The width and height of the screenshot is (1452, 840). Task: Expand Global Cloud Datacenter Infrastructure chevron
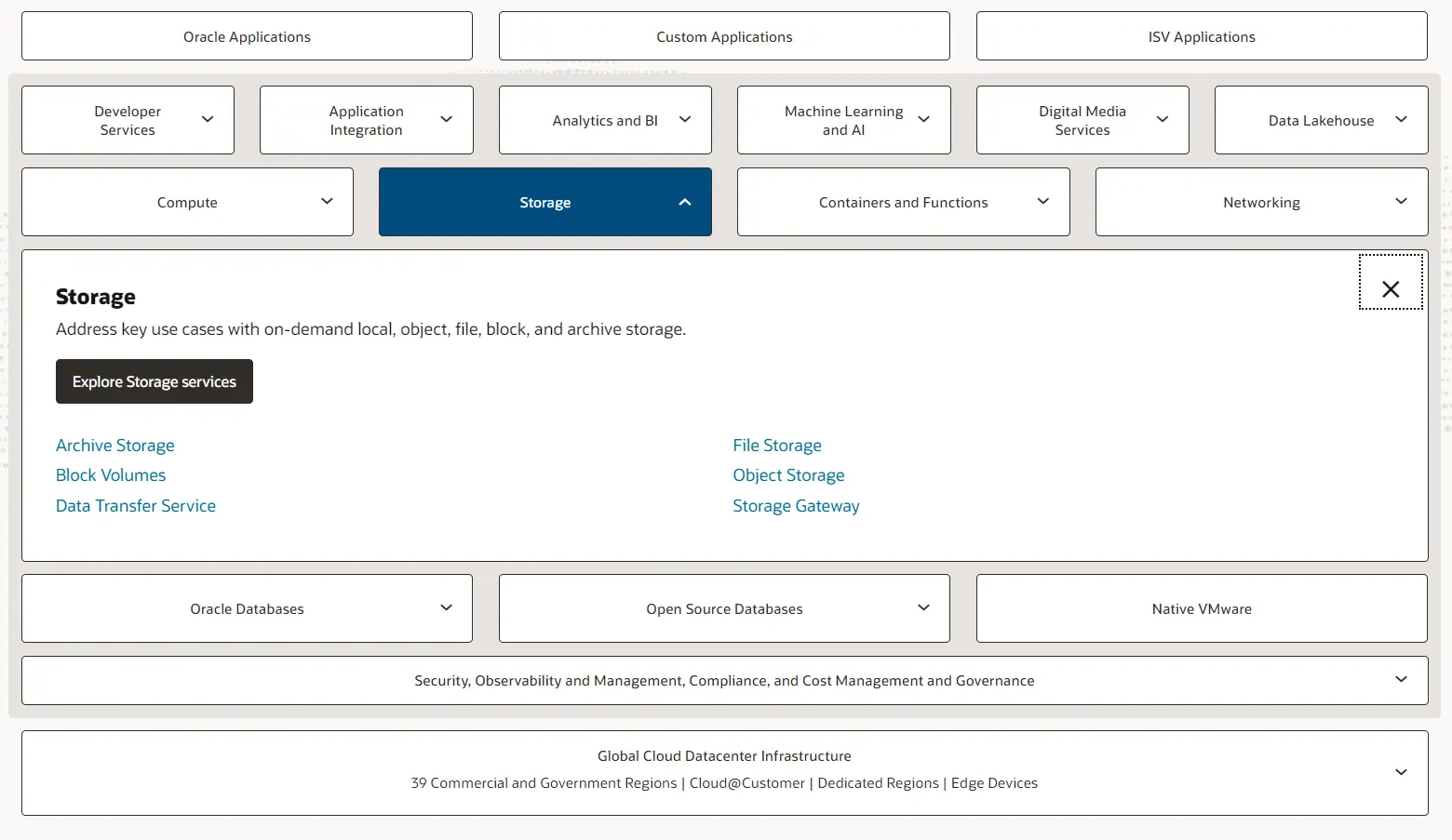point(1401,772)
